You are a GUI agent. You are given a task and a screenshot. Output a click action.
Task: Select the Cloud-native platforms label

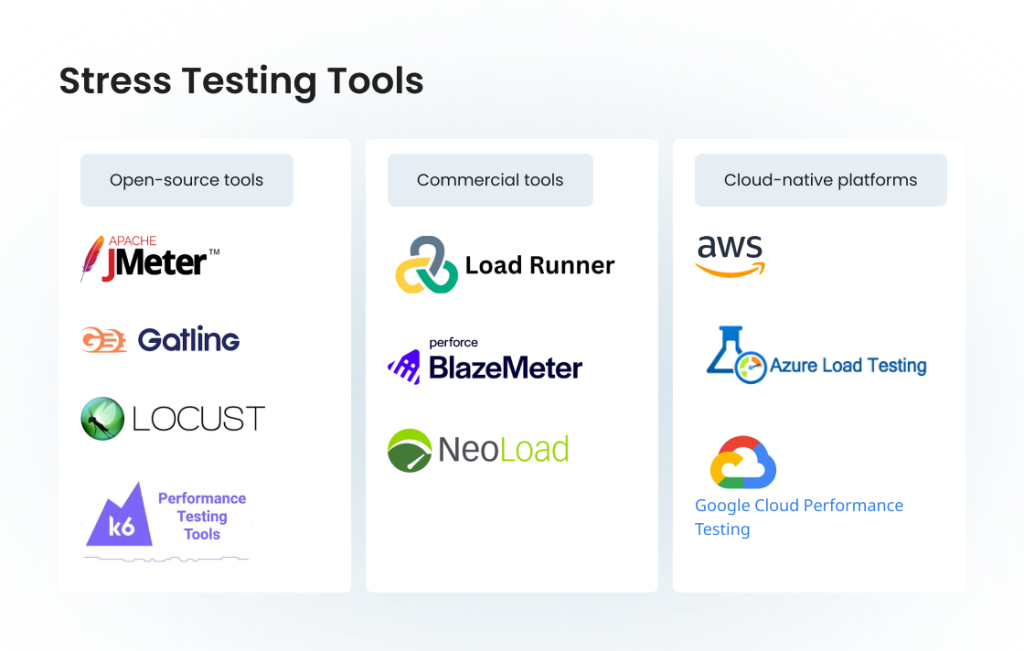click(820, 180)
